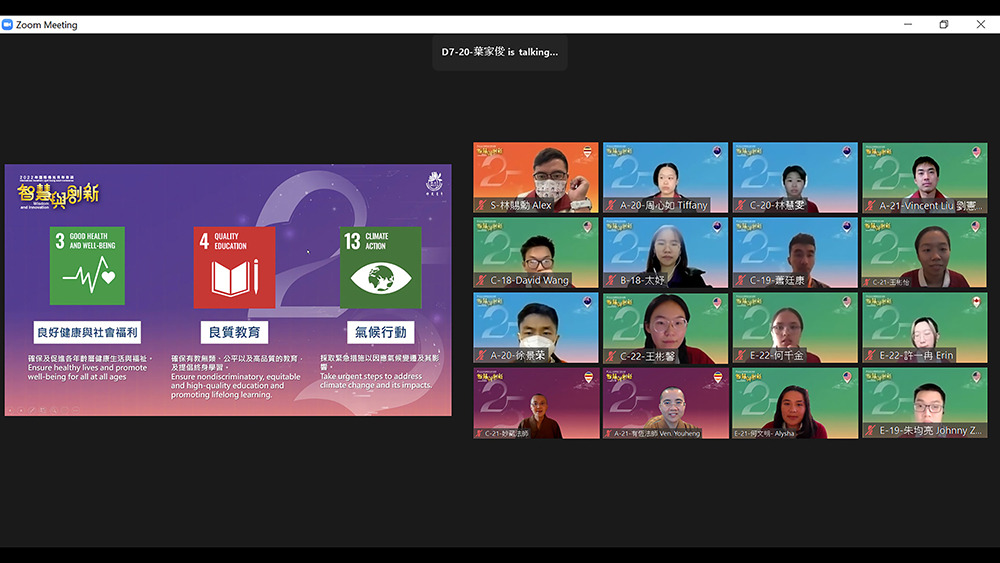Image resolution: width=1000 pixels, height=563 pixels.
Task: Click the SDG 13 Climate Action eye icon
Action: [x=380, y=278]
